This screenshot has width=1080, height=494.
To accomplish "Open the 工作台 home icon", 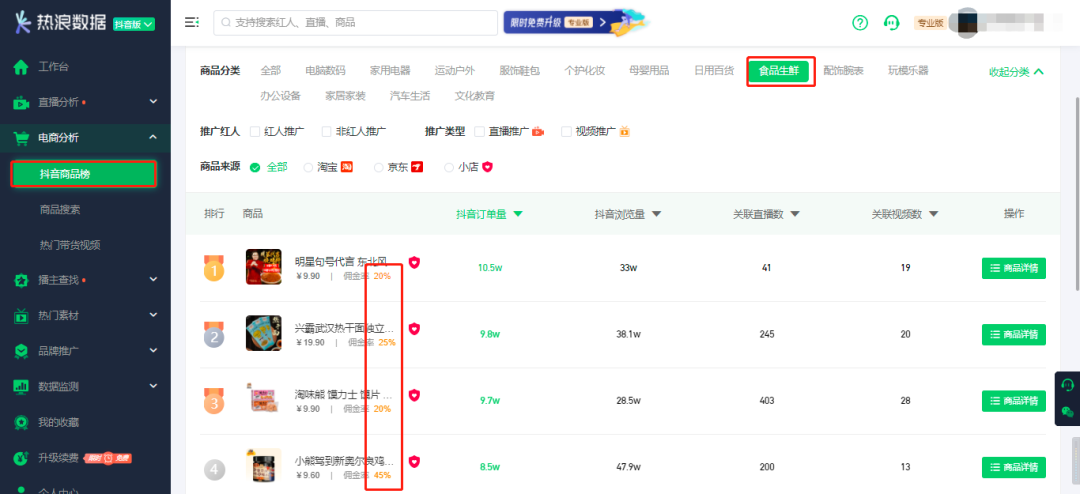I will pyautogui.click(x=21, y=68).
